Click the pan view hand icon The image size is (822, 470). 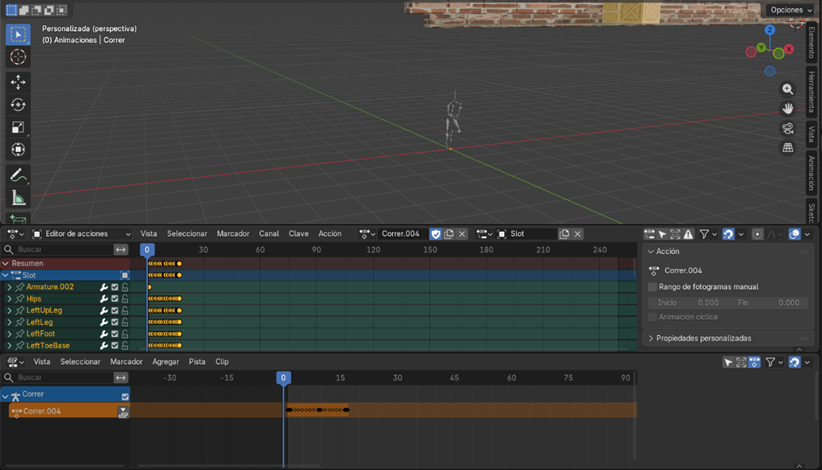[787, 108]
